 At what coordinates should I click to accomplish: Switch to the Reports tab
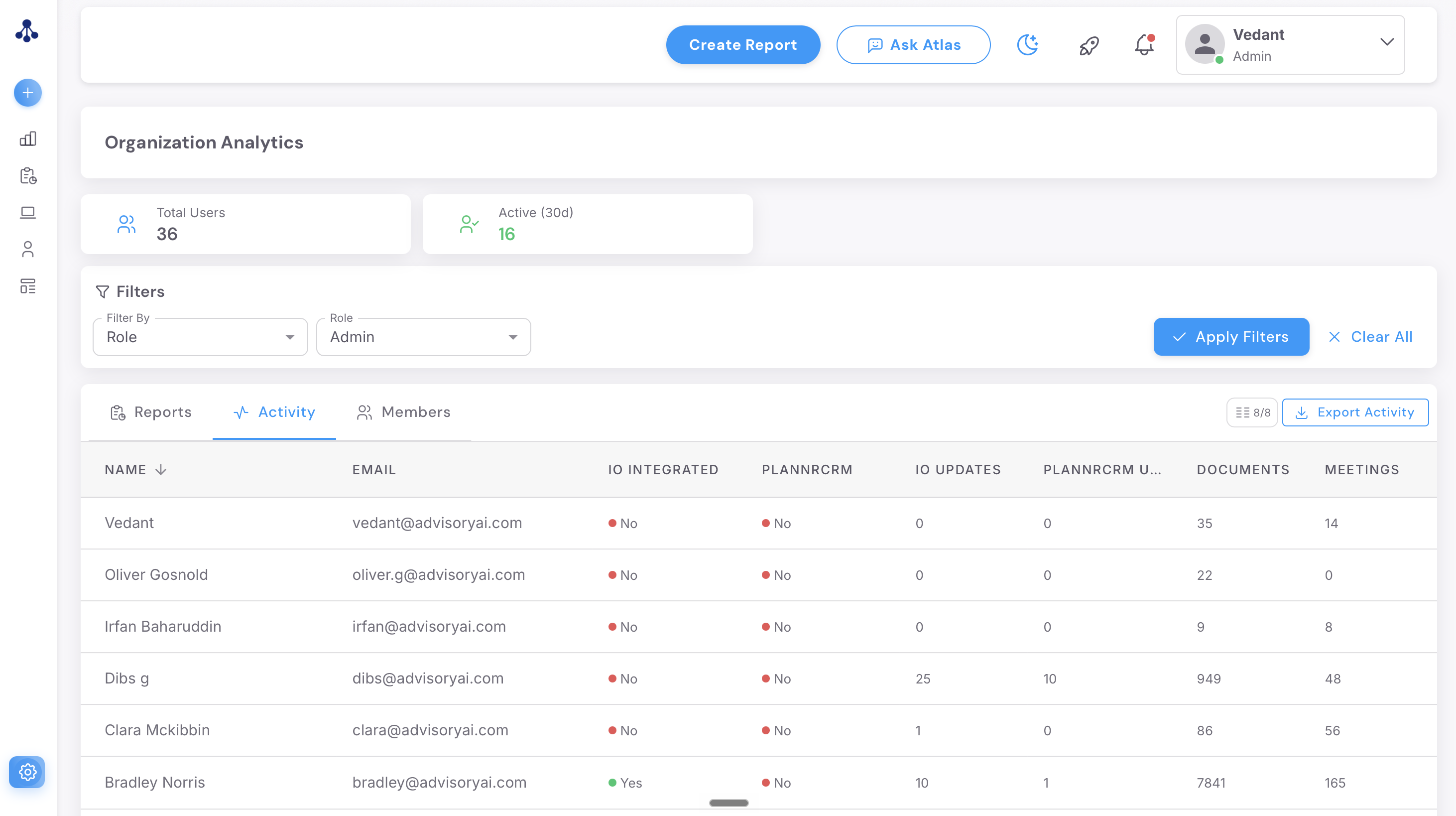point(151,412)
